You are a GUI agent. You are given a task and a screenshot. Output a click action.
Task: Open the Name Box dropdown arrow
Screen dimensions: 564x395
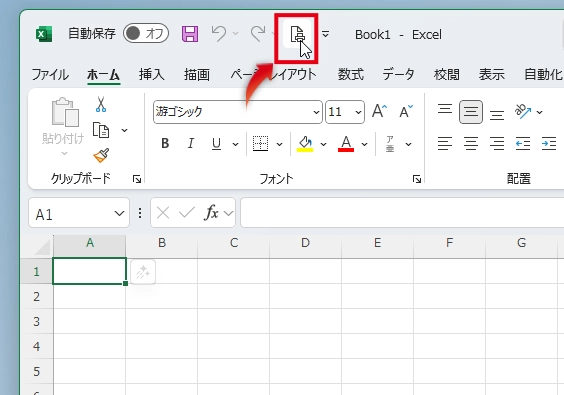[119, 213]
